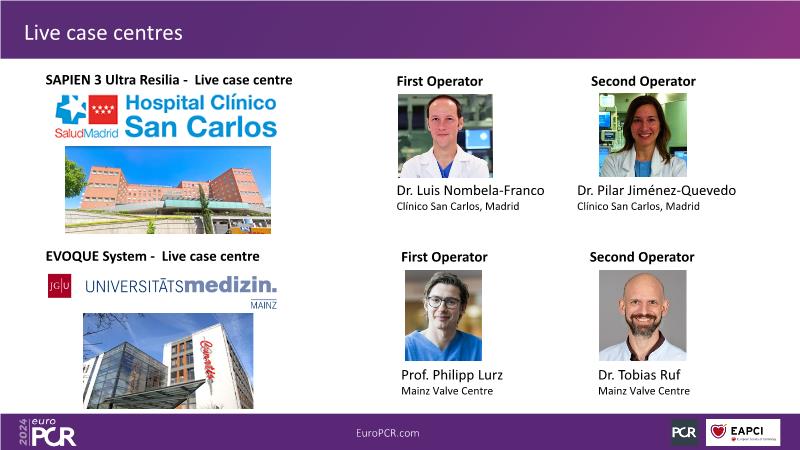Click the SaludMadrid logo icon

point(87,116)
